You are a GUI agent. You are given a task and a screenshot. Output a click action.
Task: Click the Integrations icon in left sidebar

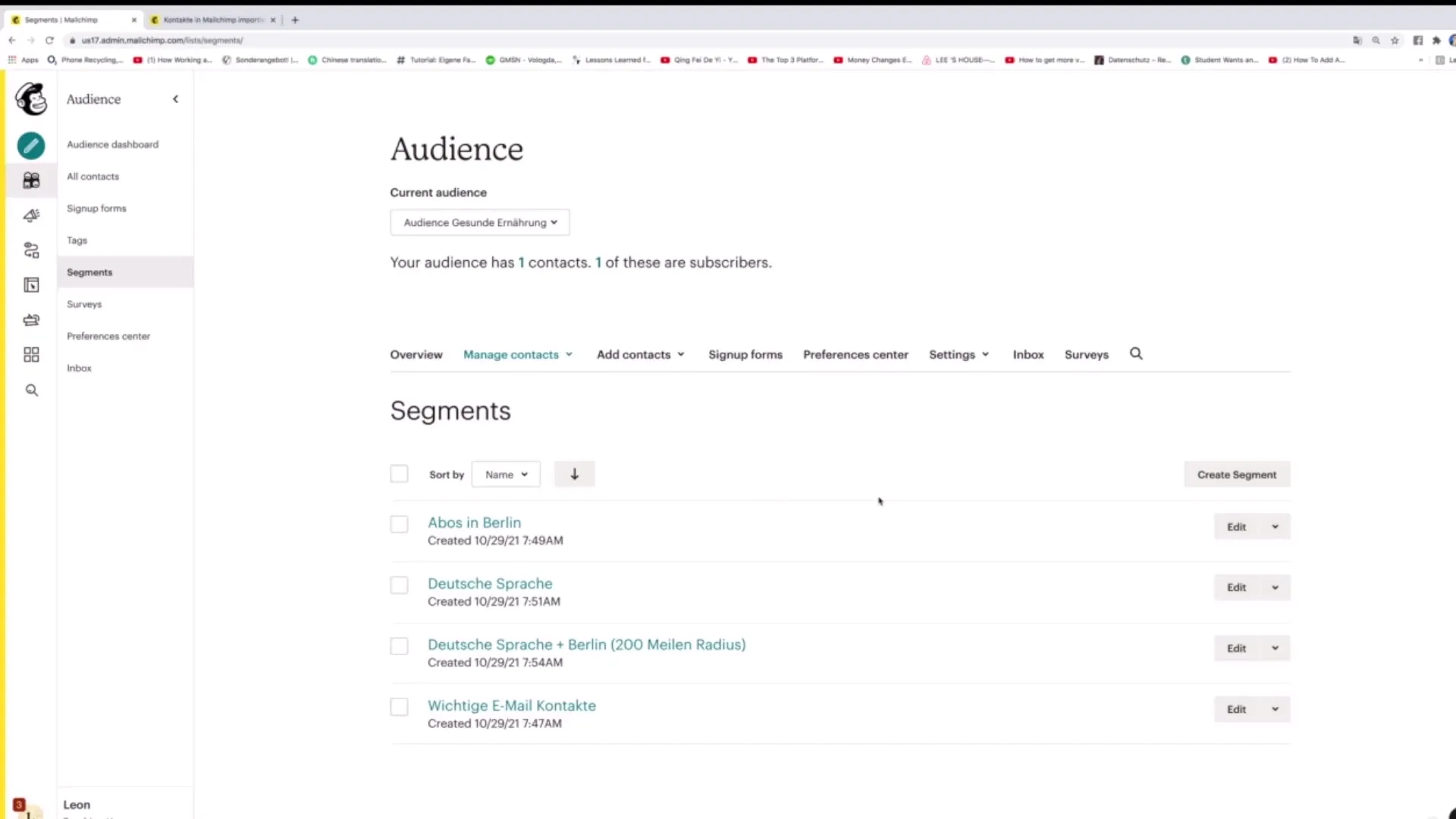point(31,354)
